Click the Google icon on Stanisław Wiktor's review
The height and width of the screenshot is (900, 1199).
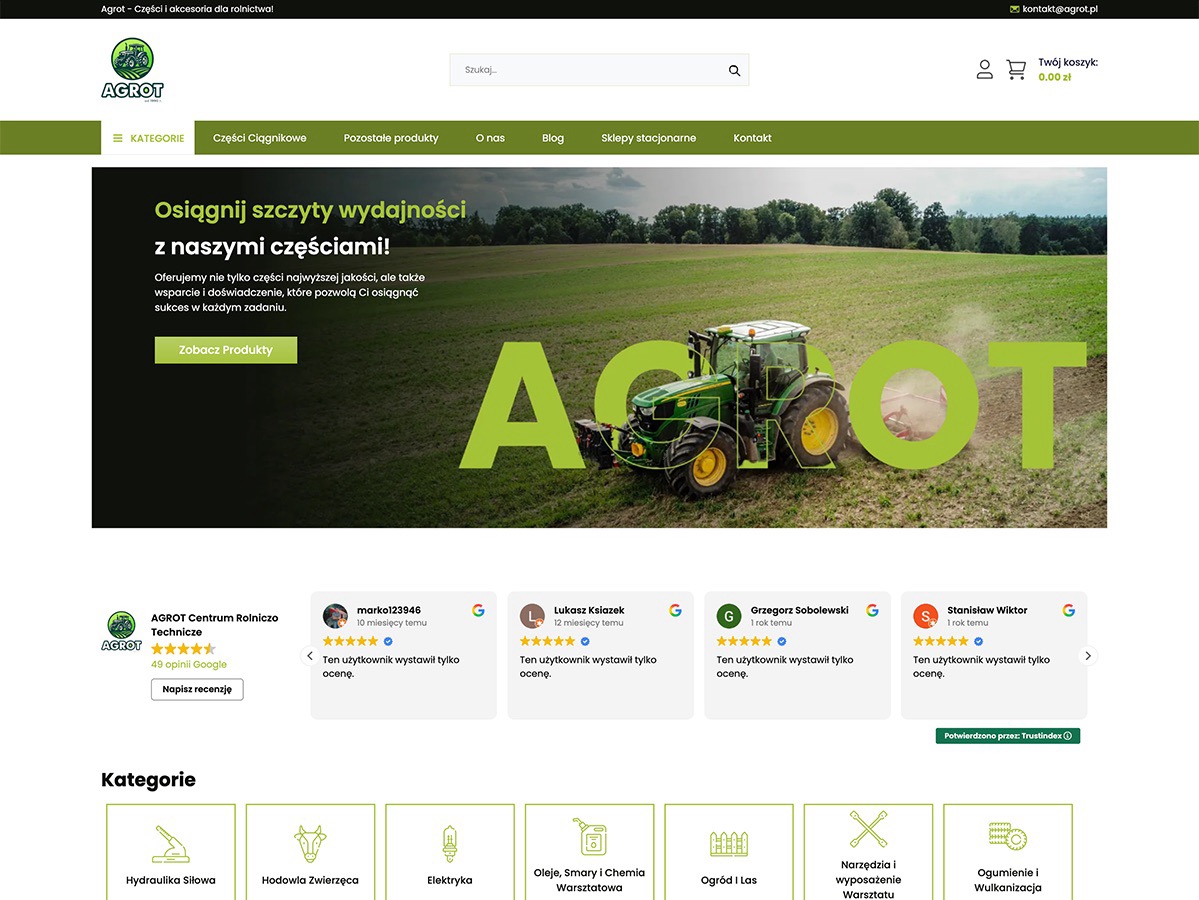1069,610
